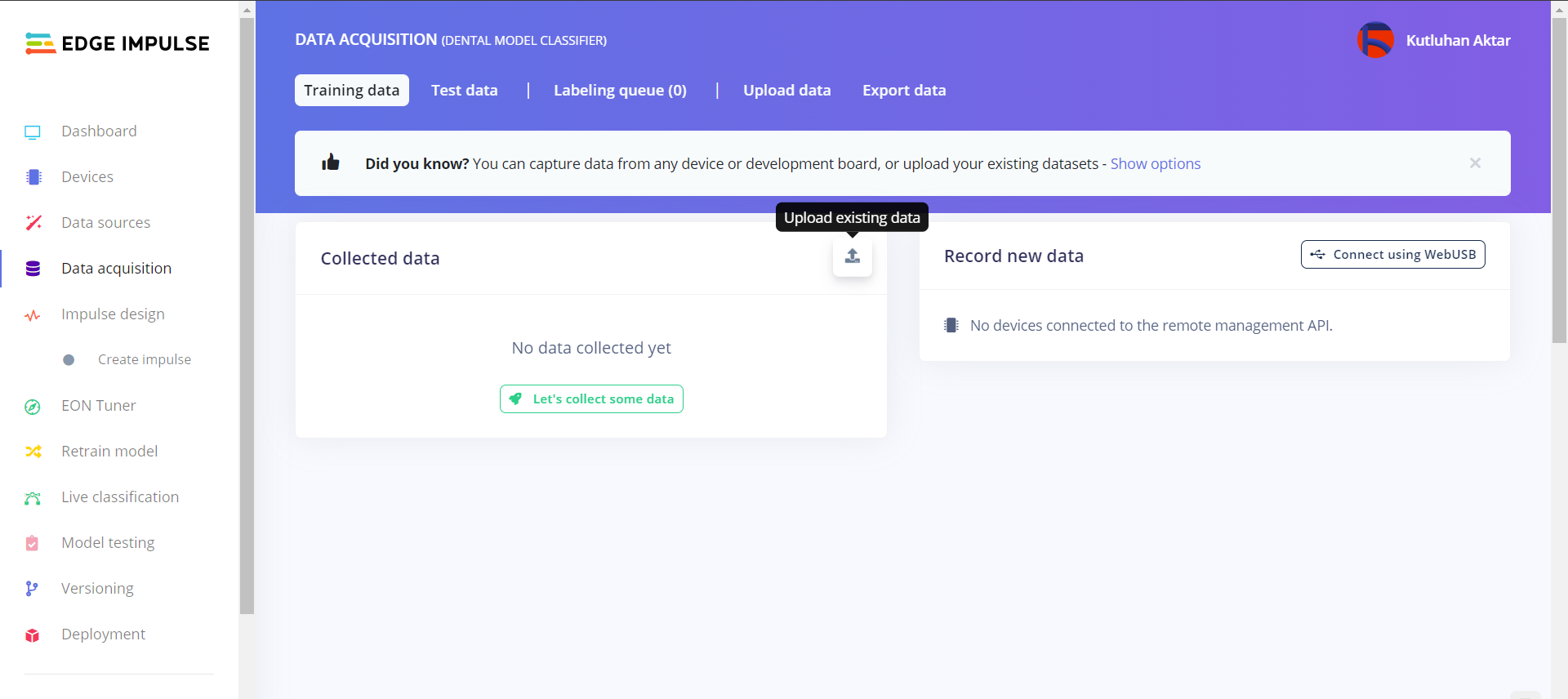Viewport: 1568px width, 699px height.
Task: Click the user name Kutluhan Aktar
Action: pyautogui.click(x=1458, y=41)
